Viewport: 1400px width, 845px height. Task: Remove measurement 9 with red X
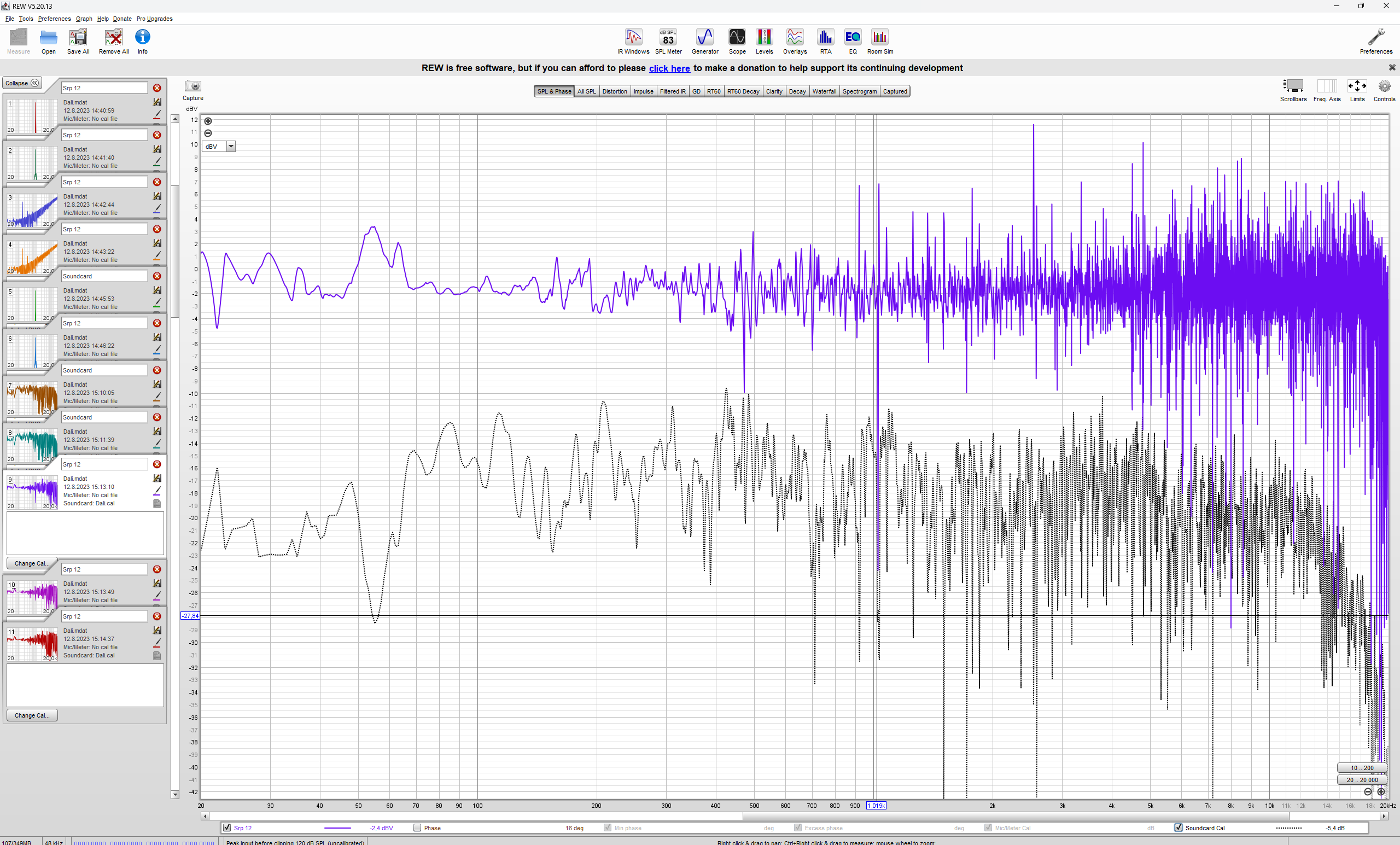click(x=157, y=464)
